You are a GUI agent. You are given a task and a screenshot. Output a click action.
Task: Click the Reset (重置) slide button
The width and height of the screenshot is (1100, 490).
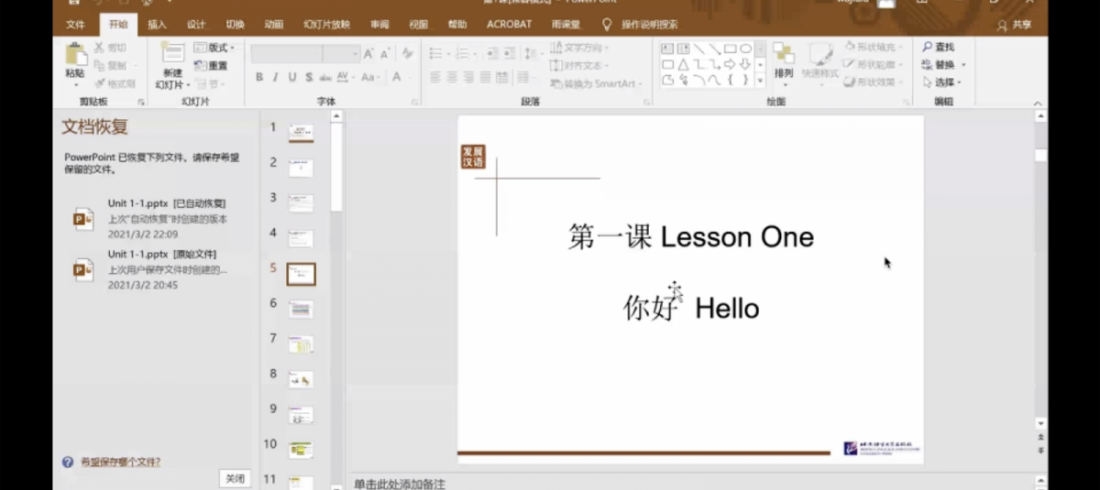click(x=210, y=65)
